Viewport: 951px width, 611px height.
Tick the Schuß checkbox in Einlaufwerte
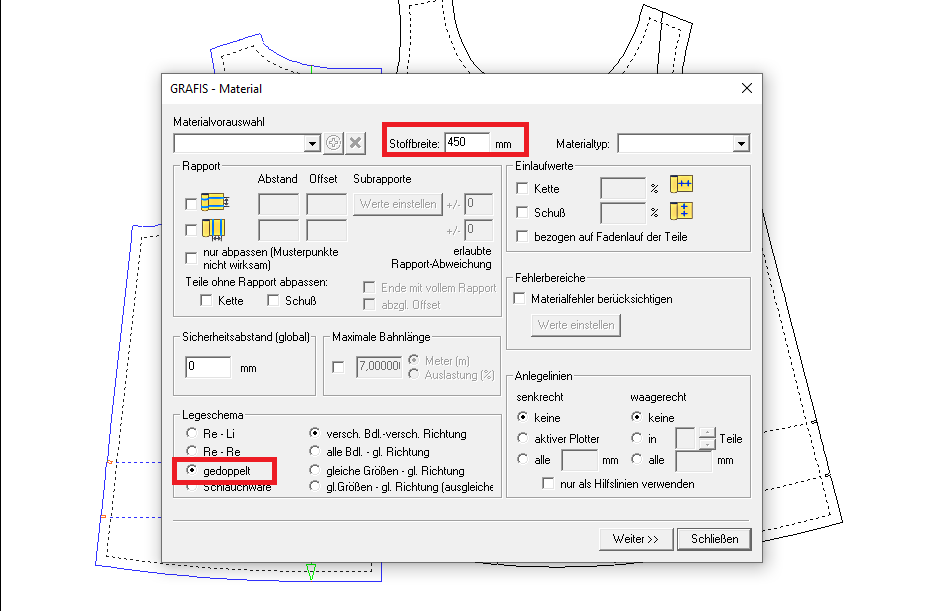pos(522,212)
